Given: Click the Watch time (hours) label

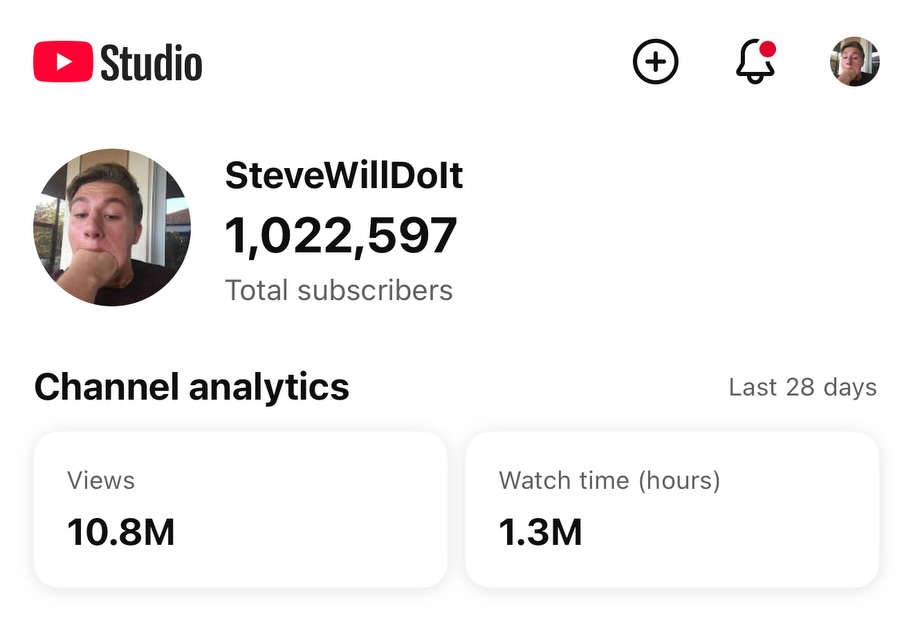Looking at the screenshot, I should click(609, 480).
